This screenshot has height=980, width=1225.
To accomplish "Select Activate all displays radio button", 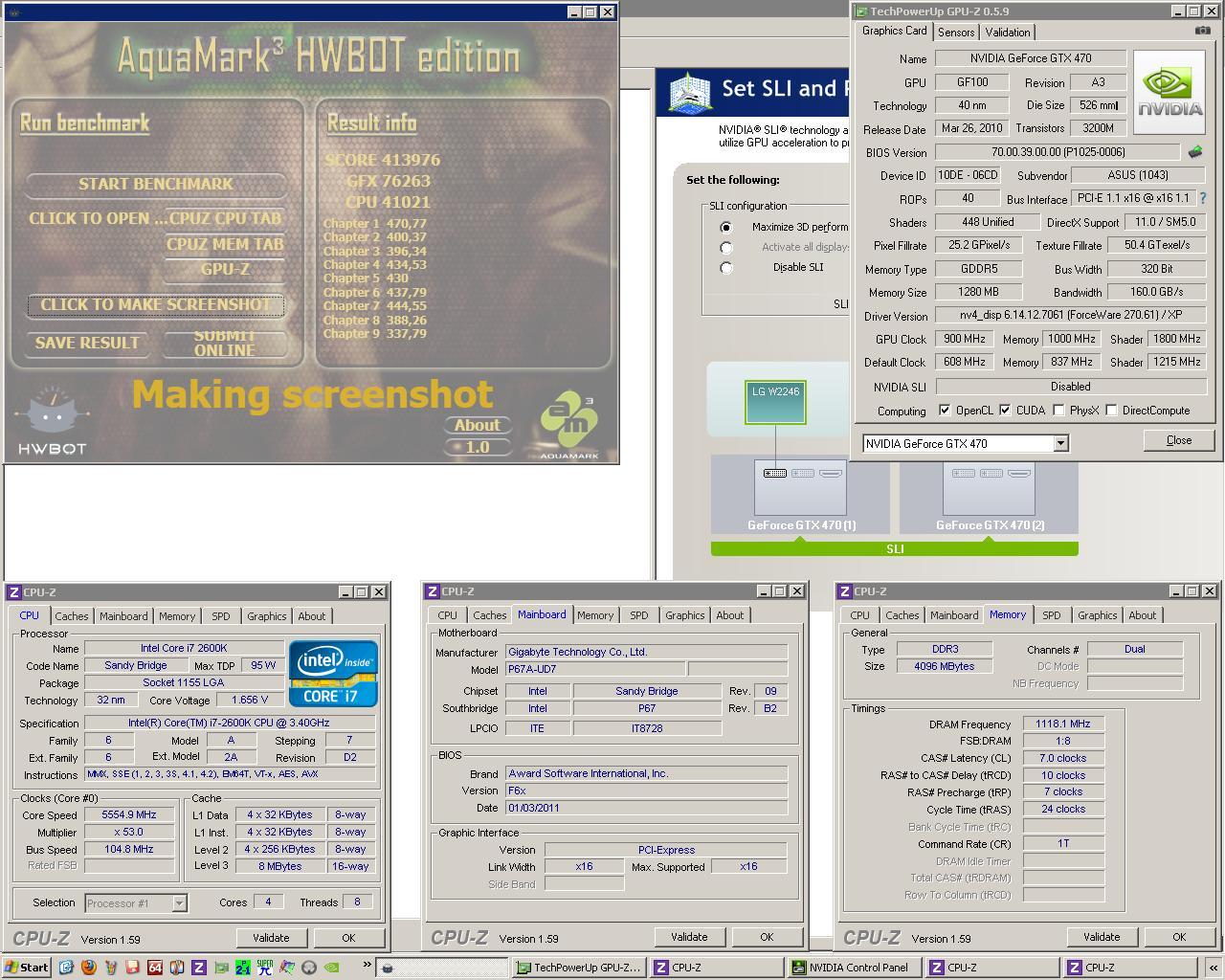I will point(726,247).
